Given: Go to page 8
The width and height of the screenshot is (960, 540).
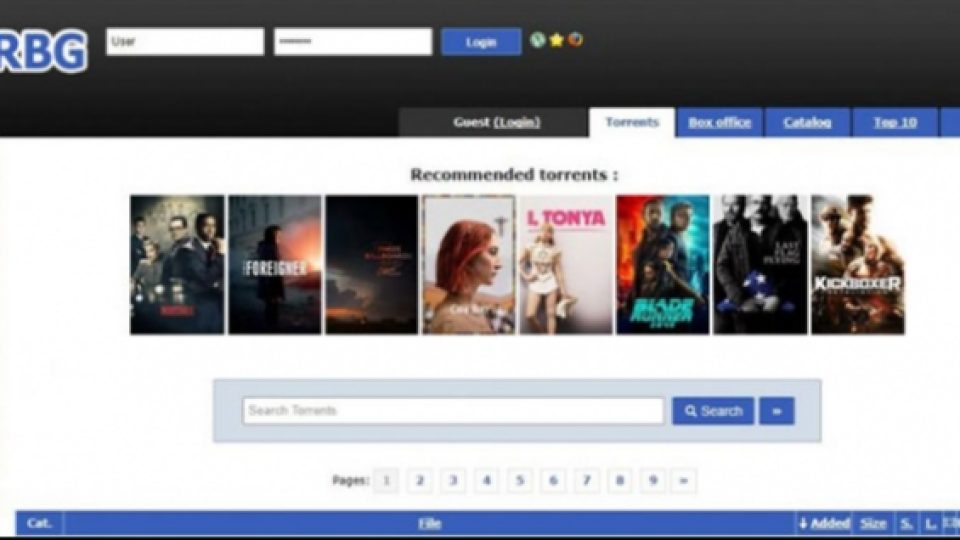Looking at the screenshot, I should tap(620, 481).
